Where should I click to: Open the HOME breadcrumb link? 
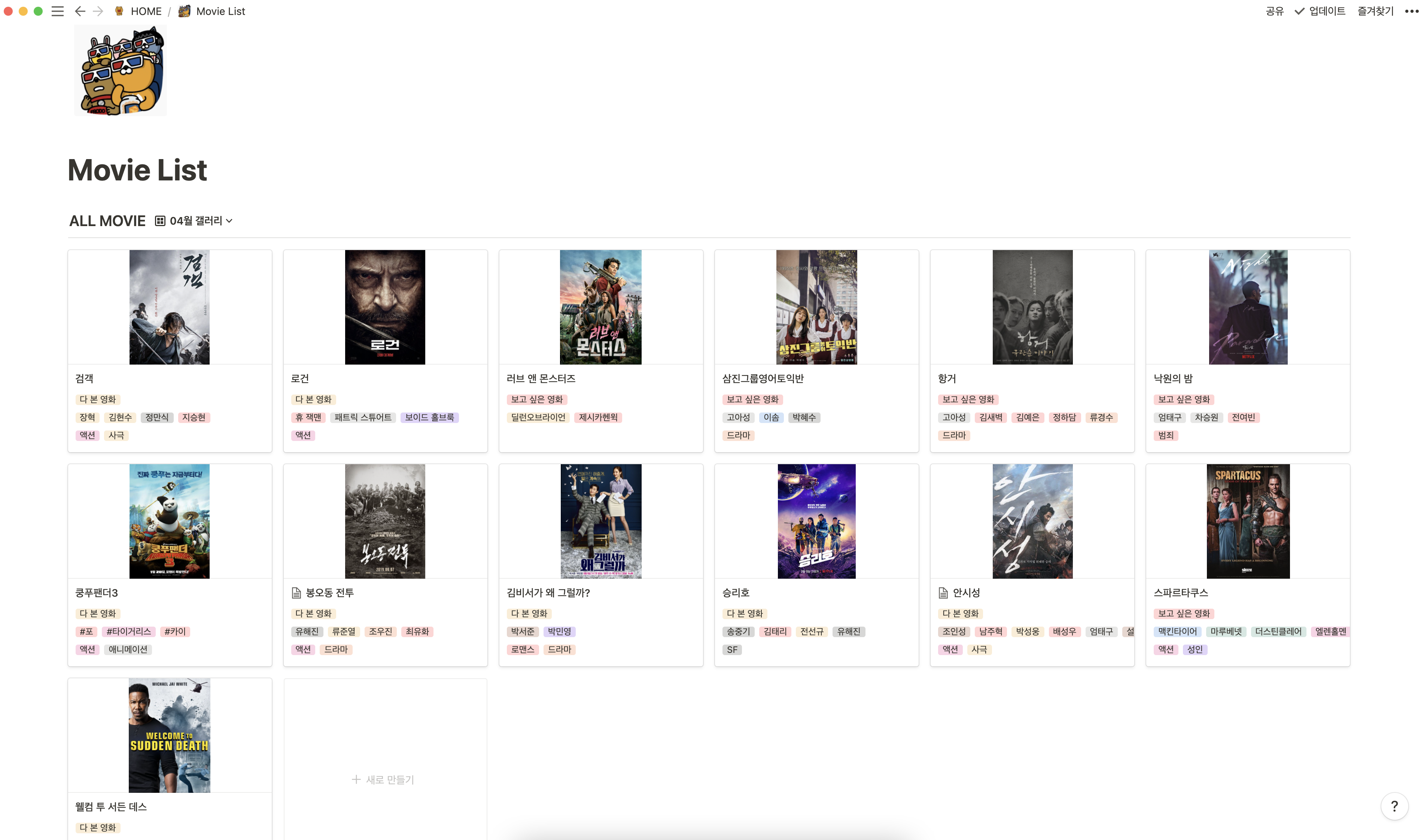(146, 11)
